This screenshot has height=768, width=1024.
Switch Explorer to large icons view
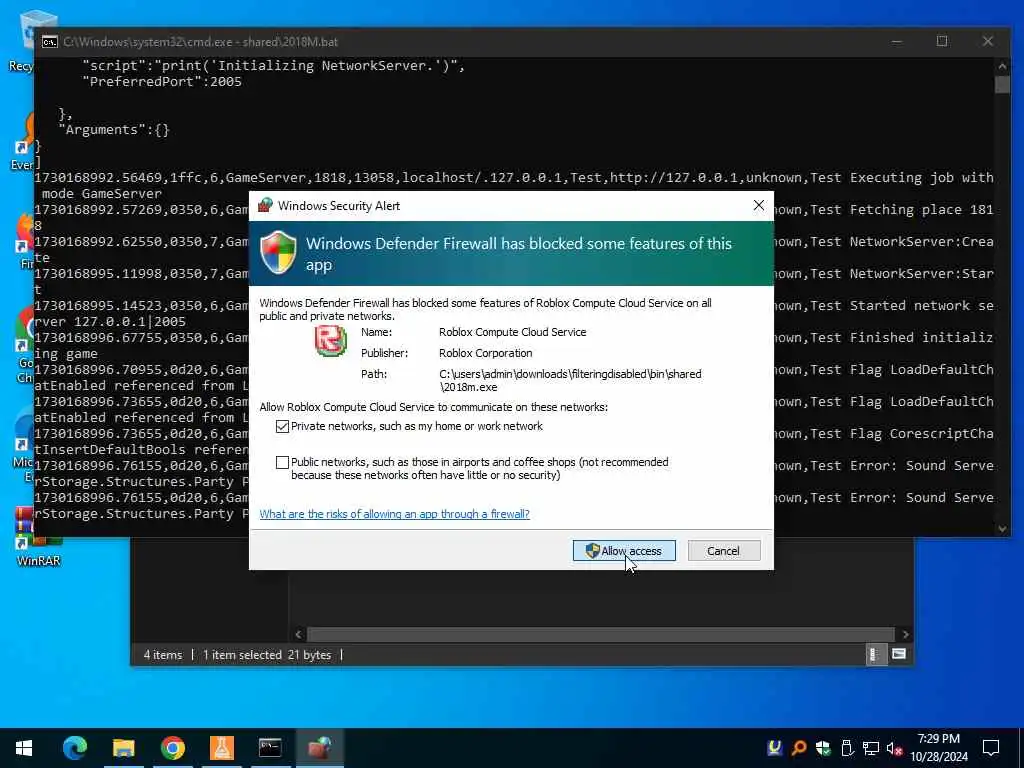(899, 654)
